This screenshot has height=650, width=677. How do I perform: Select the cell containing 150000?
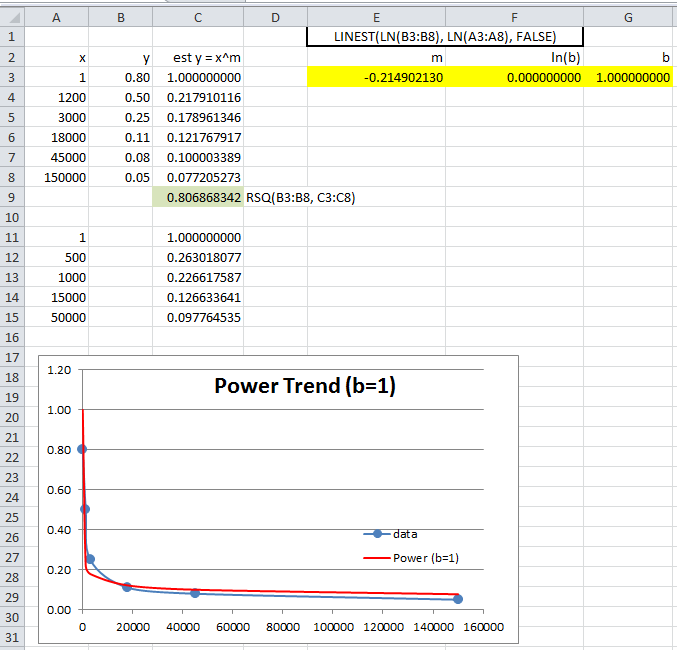click(55, 177)
